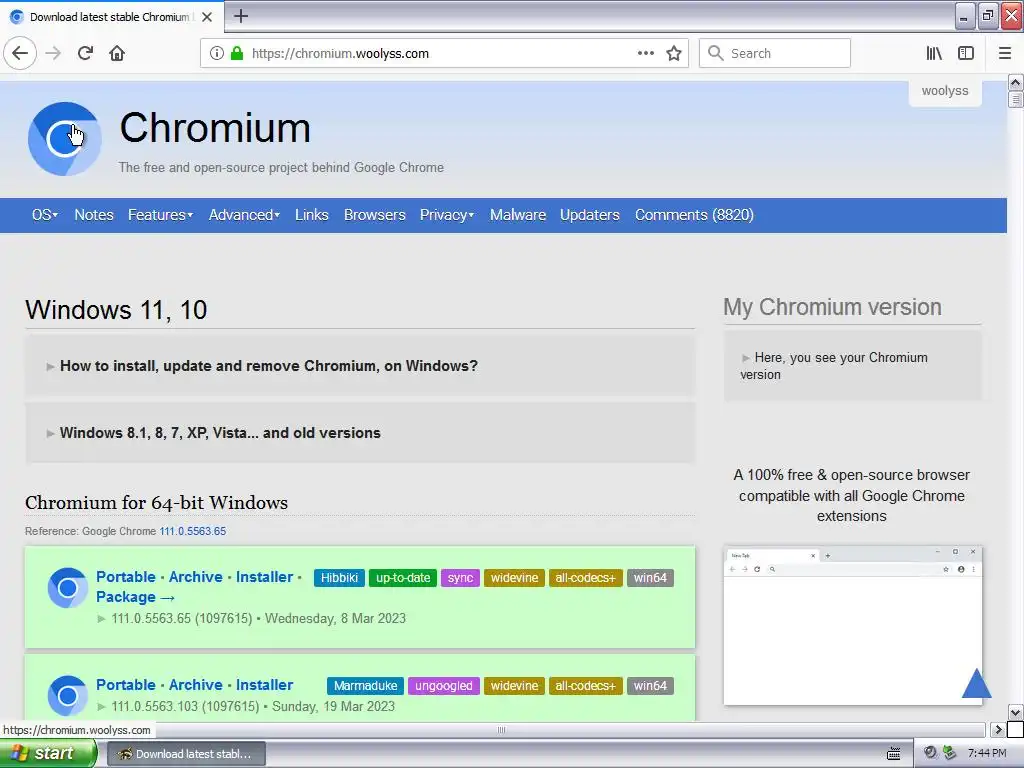
Task: Go to the Browsers menu item
Action: [375, 215]
